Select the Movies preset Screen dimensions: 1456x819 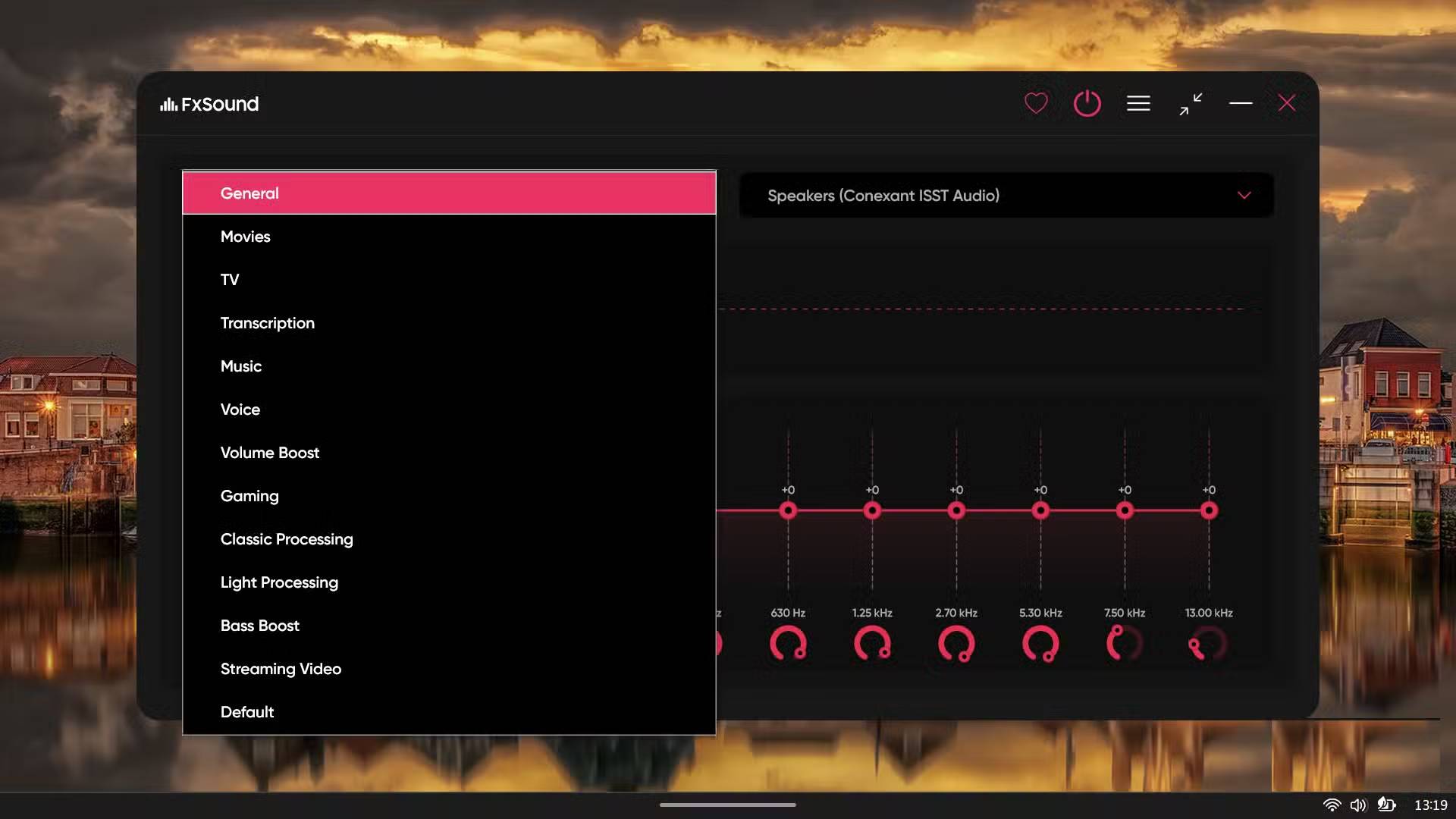pos(246,237)
